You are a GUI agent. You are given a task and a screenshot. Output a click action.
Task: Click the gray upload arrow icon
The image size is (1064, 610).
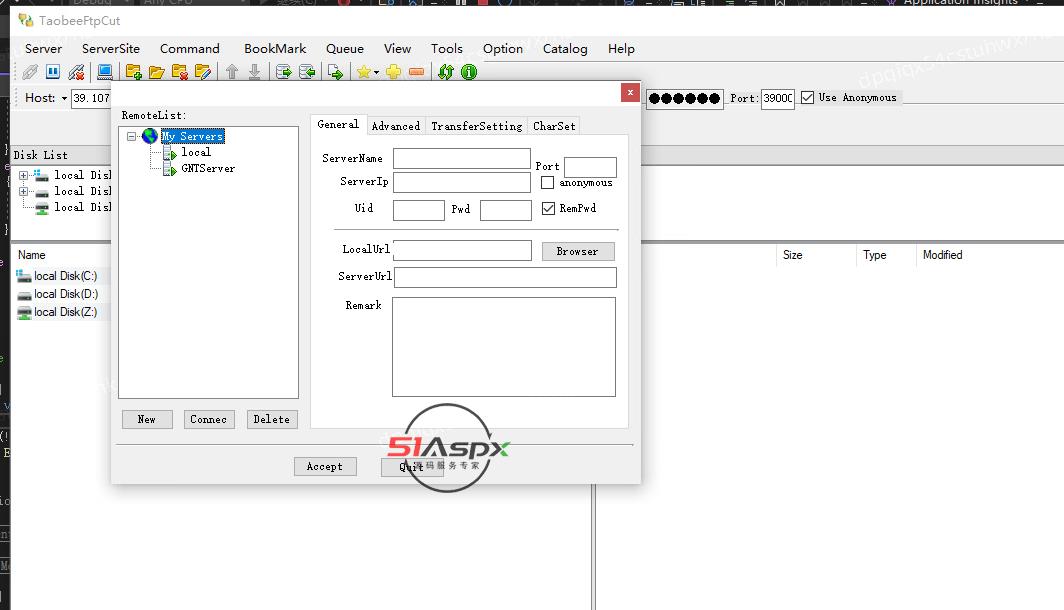click(x=231, y=71)
